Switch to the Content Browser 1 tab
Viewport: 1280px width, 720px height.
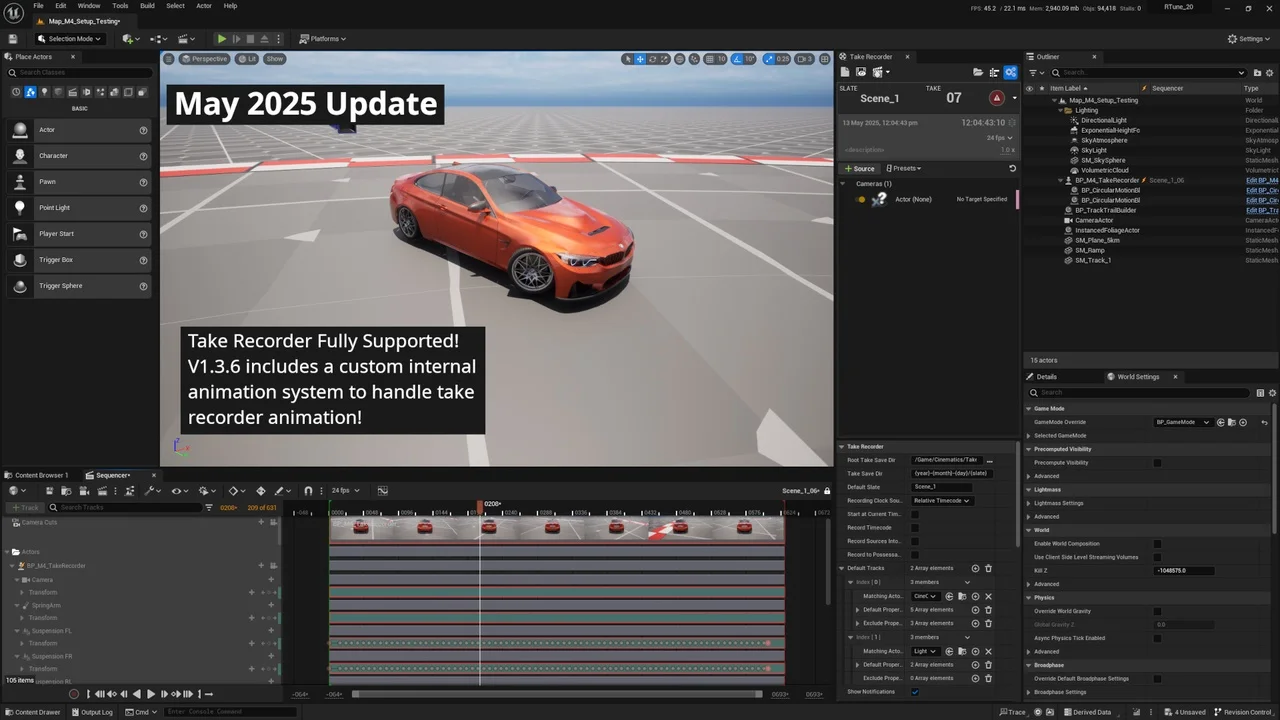click(x=40, y=475)
